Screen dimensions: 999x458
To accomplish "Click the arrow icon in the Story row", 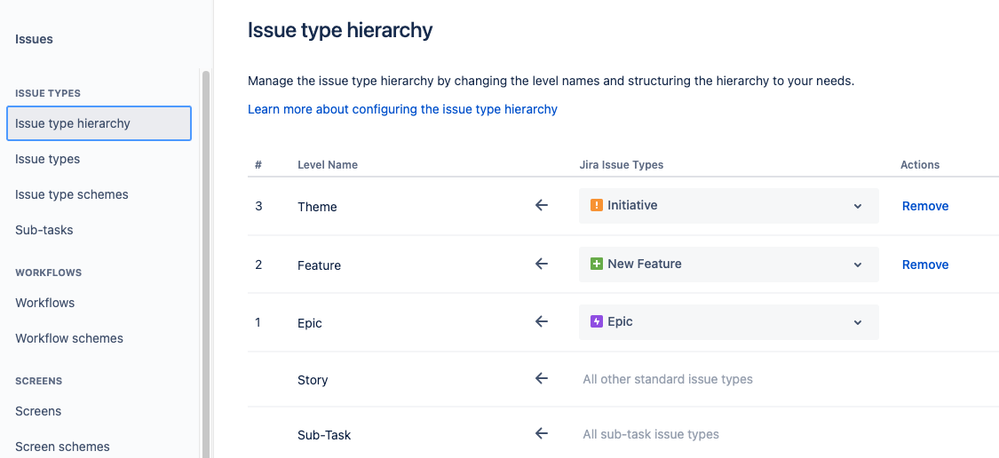I will point(542,379).
